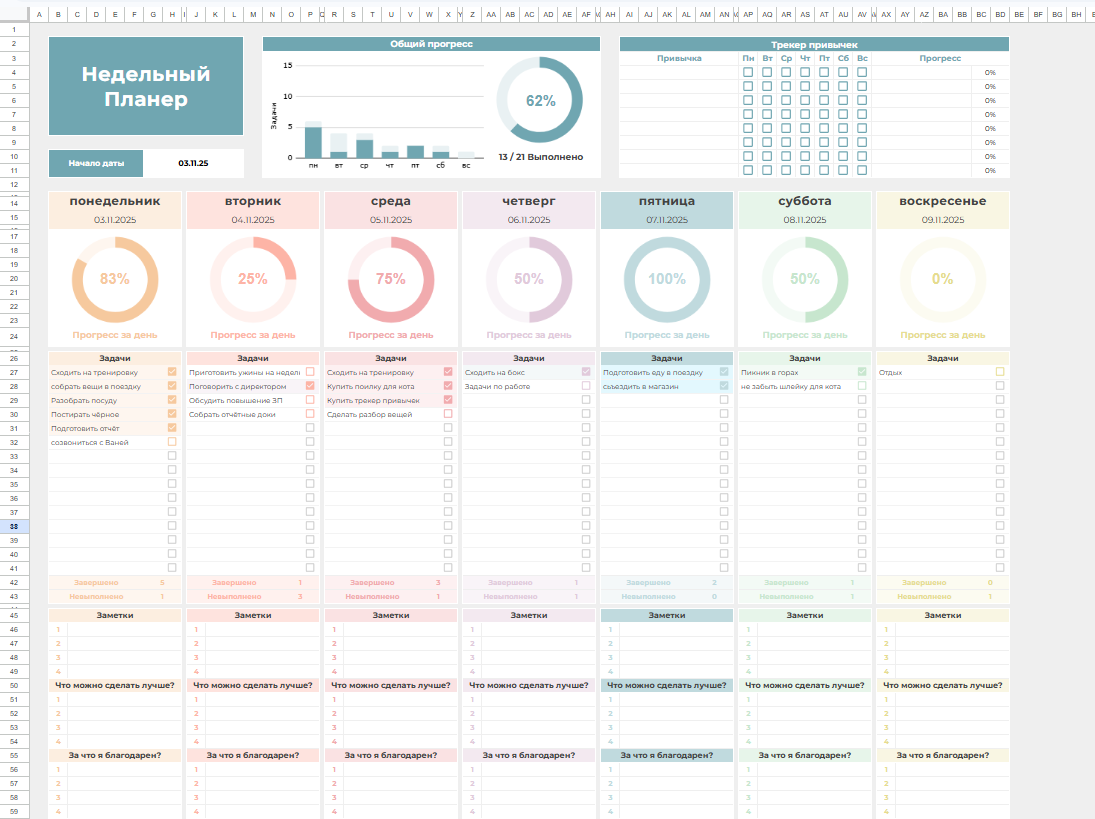
Task: Toggle the "собрать вещи в поездку" checkbox
Action: 172,386
